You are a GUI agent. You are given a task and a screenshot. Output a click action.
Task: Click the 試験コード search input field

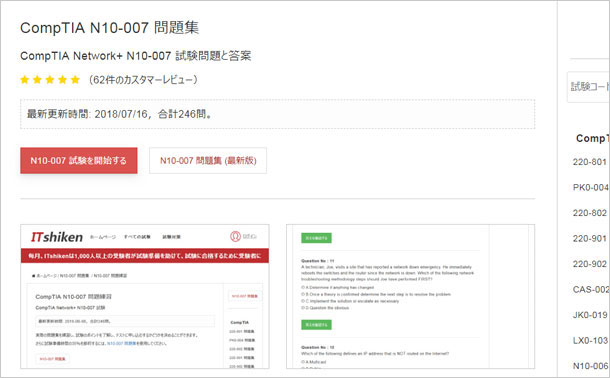click(x=589, y=87)
